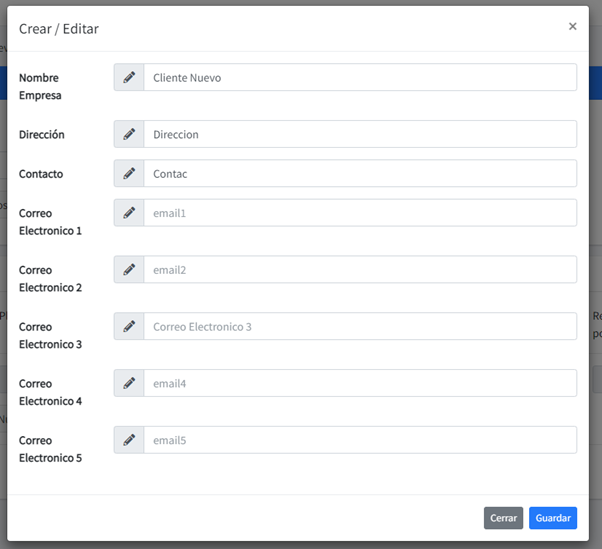The width and height of the screenshot is (602, 549).
Task: Focus the email4 input field
Action: (x=360, y=383)
